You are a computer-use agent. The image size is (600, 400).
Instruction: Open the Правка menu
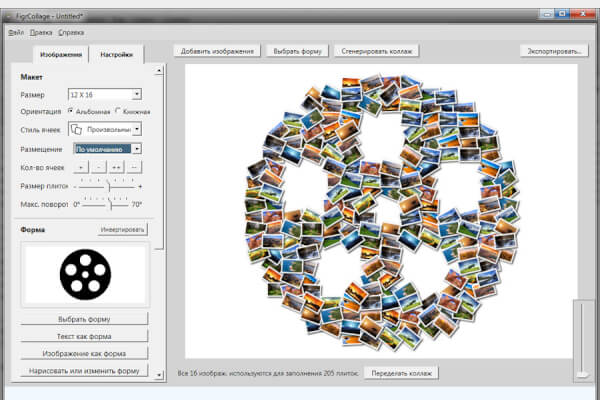click(41, 33)
